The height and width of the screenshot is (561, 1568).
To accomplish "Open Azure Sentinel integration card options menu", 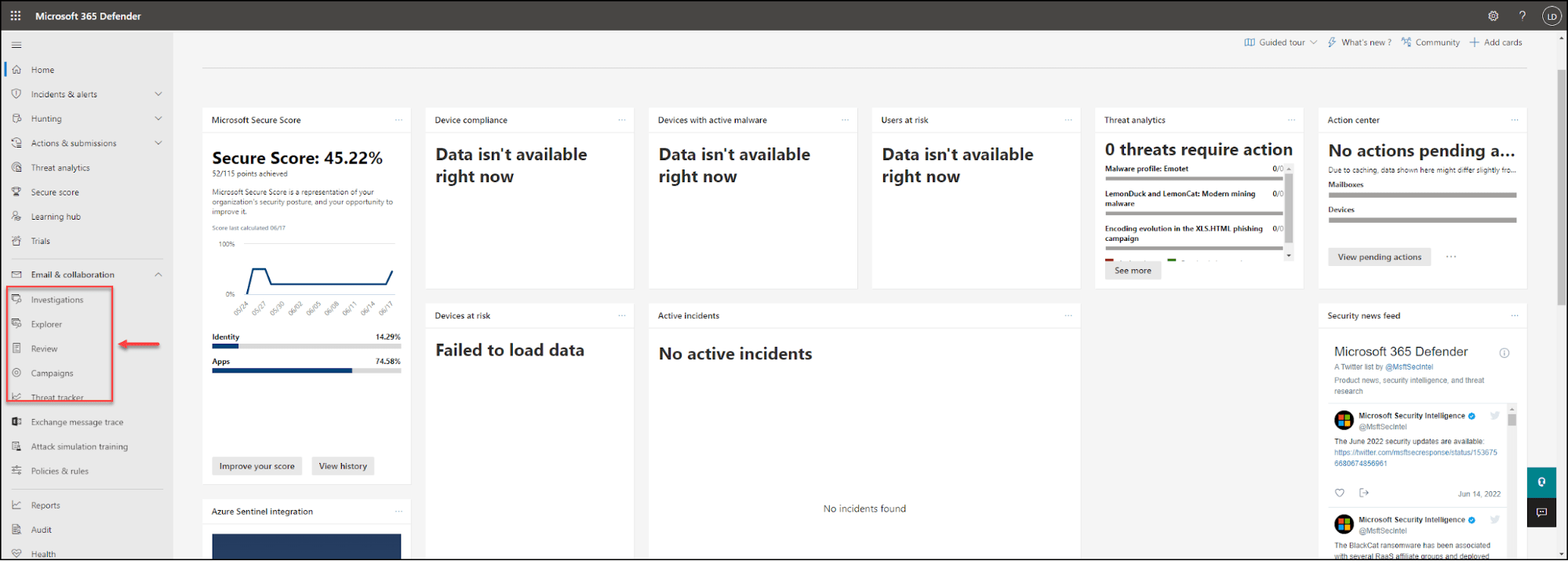I will pos(398,512).
